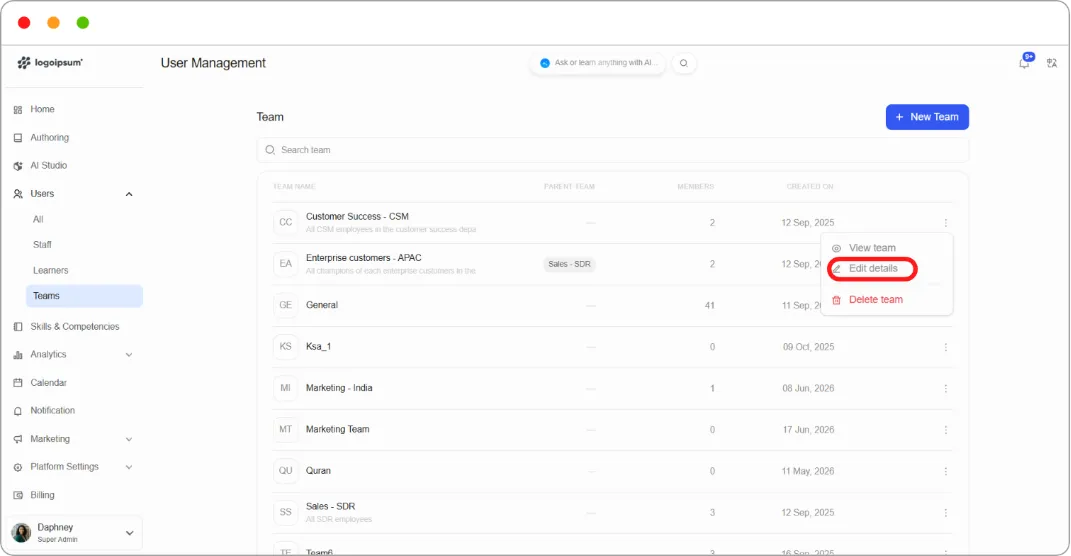The height and width of the screenshot is (556, 1071).
Task: Click the Search team input field
Action: click(x=613, y=150)
